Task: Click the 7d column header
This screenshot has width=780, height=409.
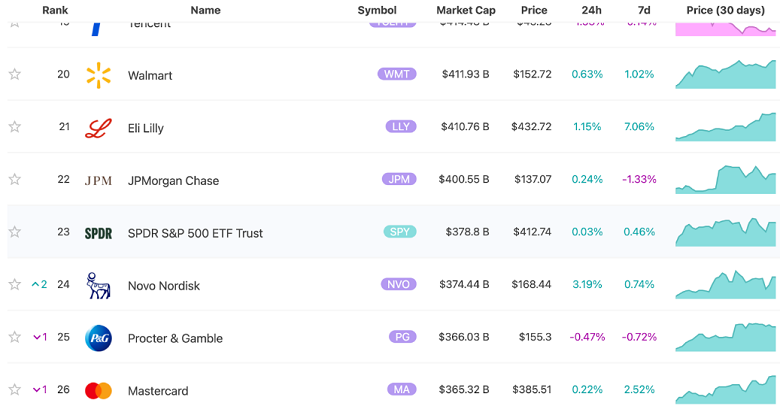Action: pyautogui.click(x=643, y=10)
